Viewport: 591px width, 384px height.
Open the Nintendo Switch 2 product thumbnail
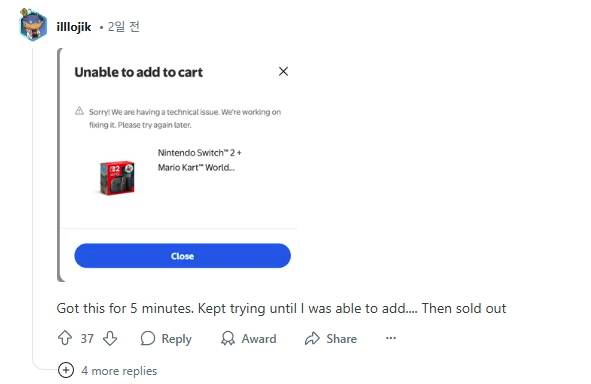tap(117, 178)
